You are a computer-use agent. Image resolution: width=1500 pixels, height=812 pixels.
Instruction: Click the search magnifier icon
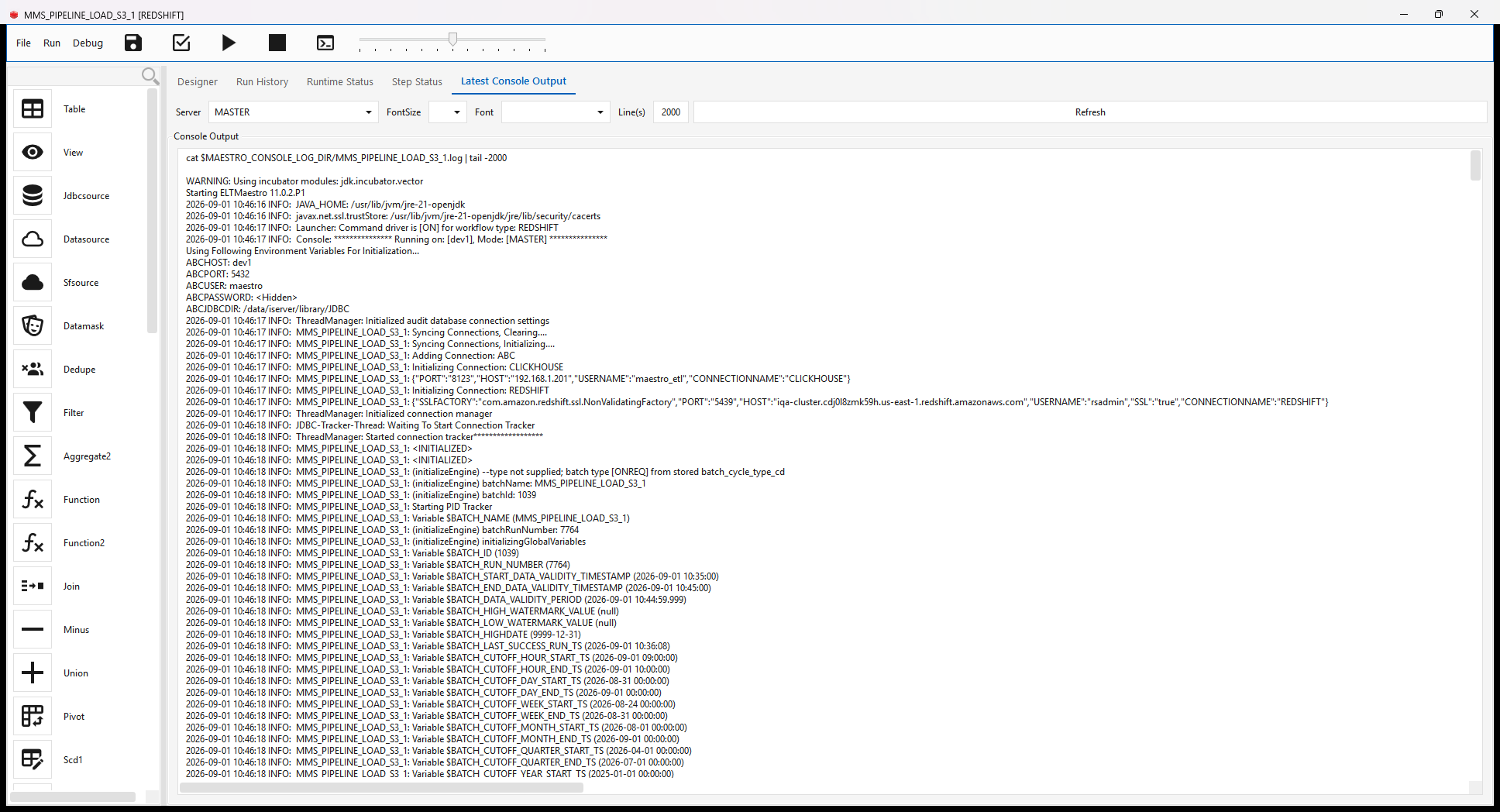(150, 76)
